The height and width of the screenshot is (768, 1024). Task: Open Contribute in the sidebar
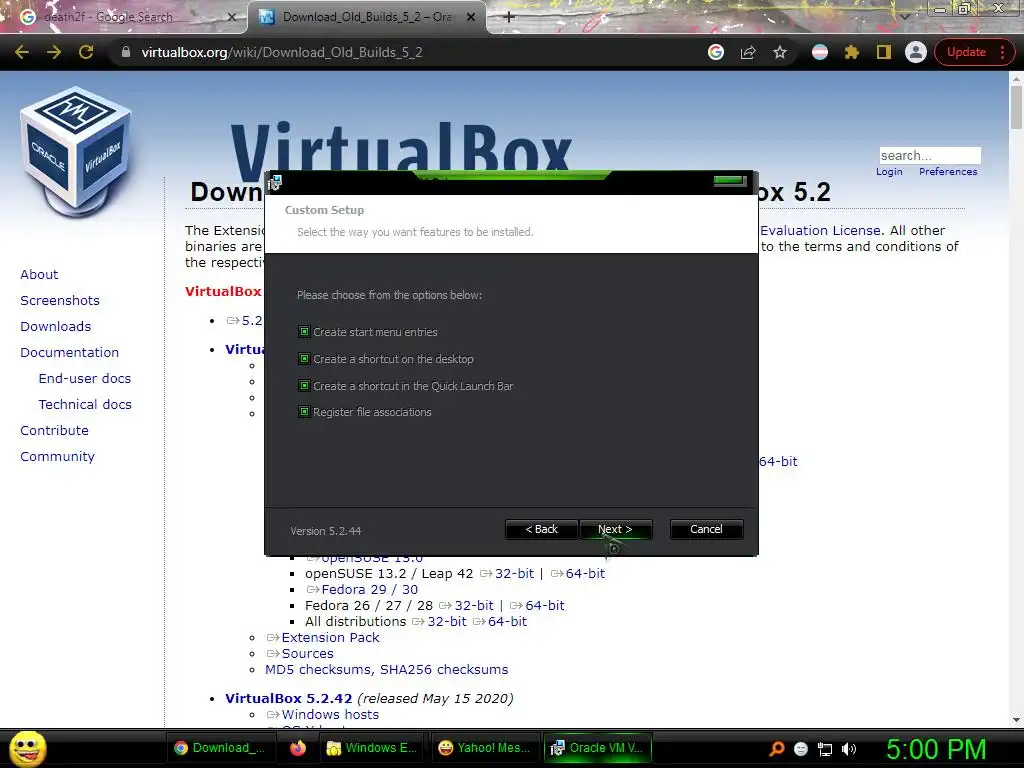pyautogui.click(x=54, y=431)
